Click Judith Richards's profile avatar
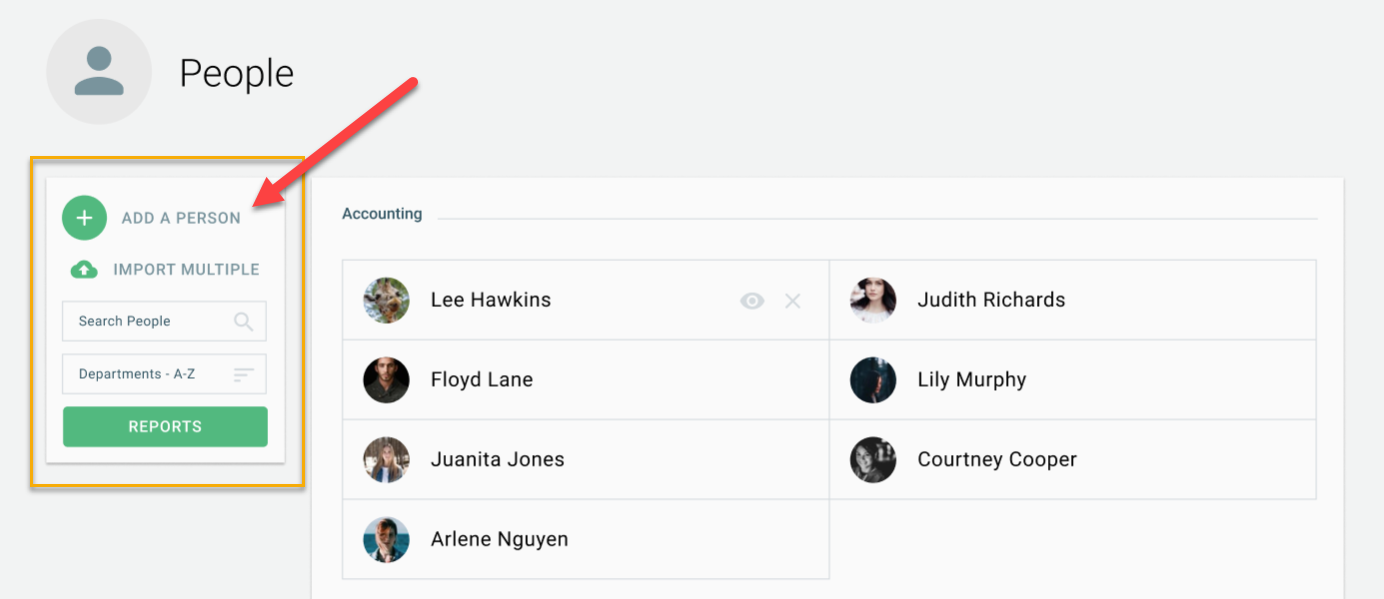The image size is (1384, 599). coord(872,299)
